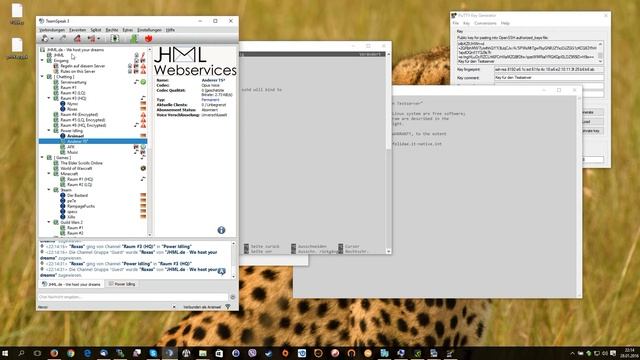Click the channel tree vertical scrollbar
The height and width of the screenshot is (360, 640).
coord(149,142)
